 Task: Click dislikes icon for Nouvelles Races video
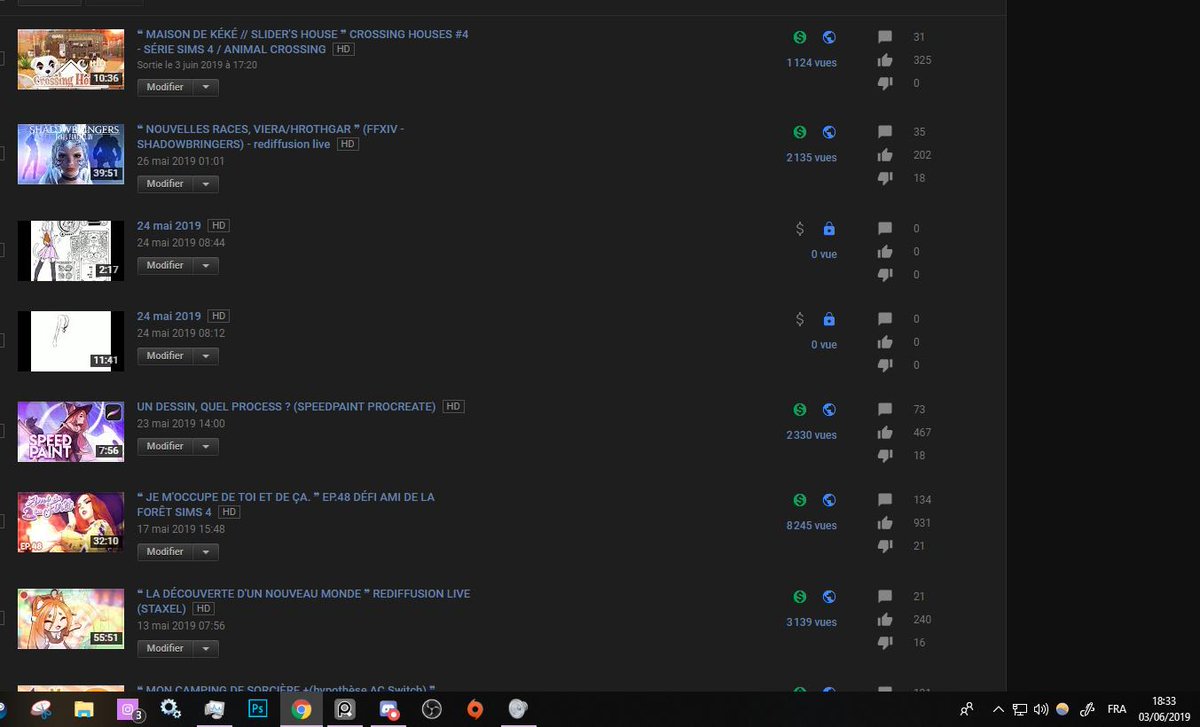[885, 178]
